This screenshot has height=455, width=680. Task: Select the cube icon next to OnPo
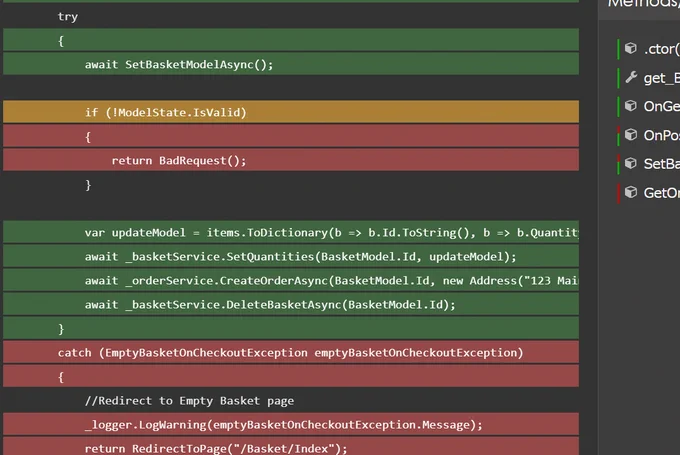pyautogui.click(x=631, y=135)
